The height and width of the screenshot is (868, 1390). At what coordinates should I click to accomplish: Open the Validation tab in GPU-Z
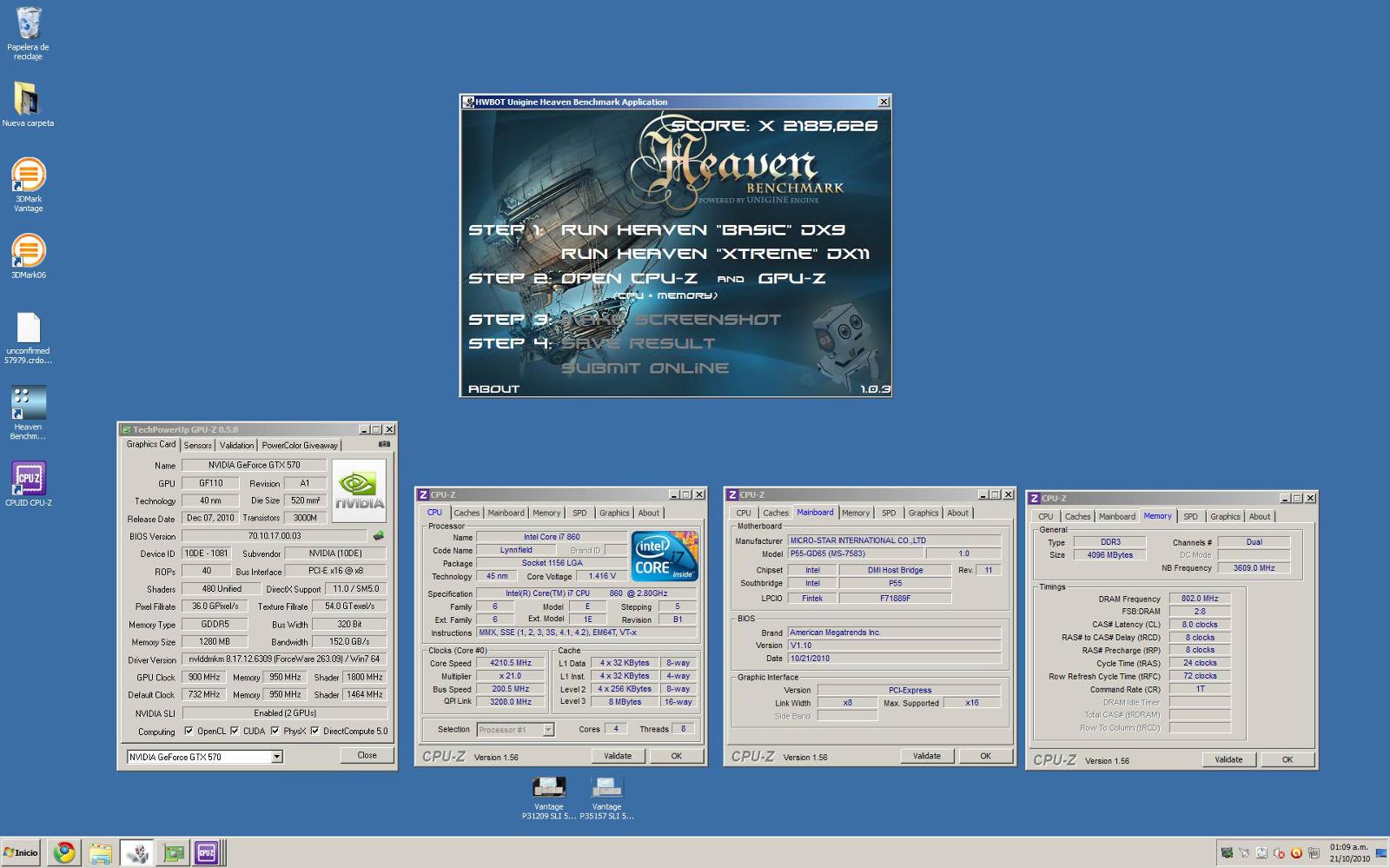click(236, 445)
